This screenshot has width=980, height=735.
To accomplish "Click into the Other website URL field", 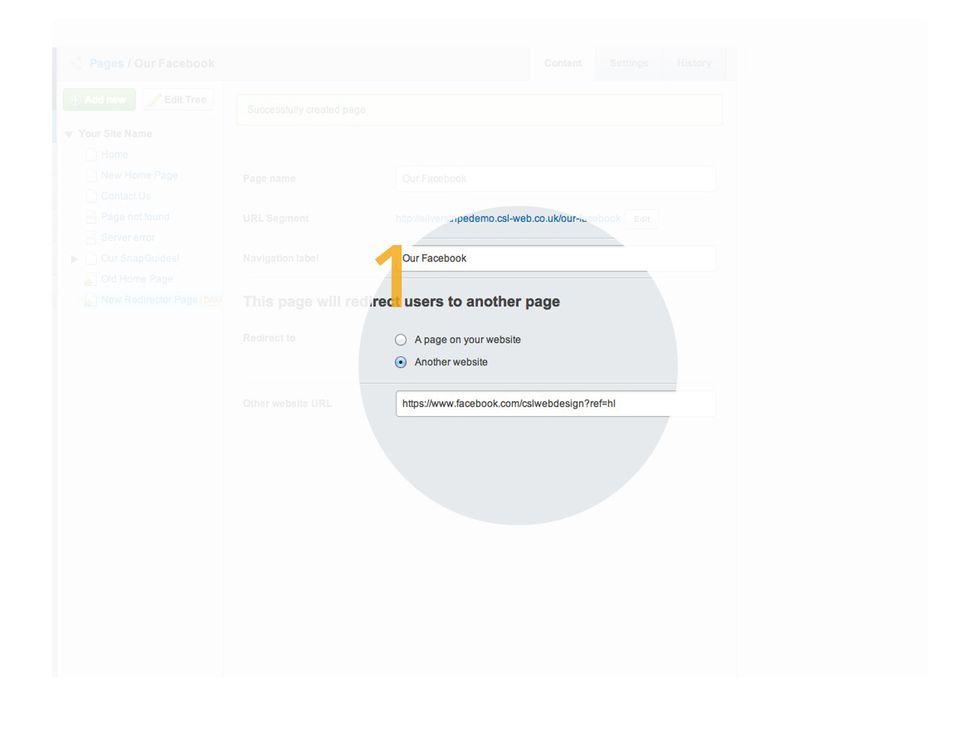I will coord(556,404).
